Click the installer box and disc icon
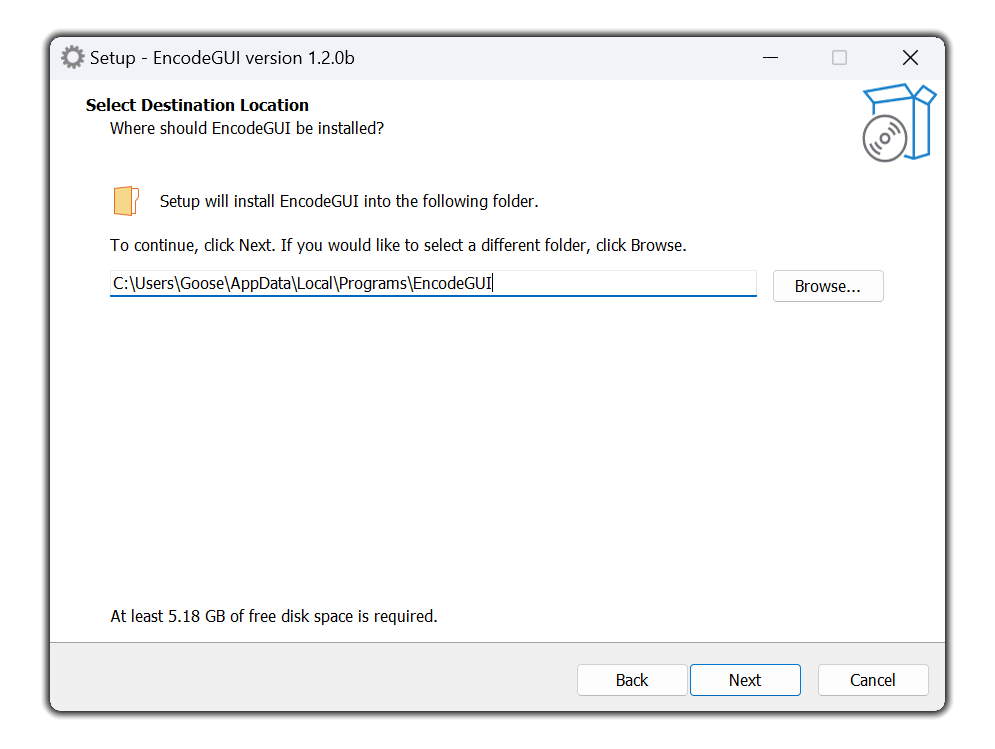 click(899, 123)
